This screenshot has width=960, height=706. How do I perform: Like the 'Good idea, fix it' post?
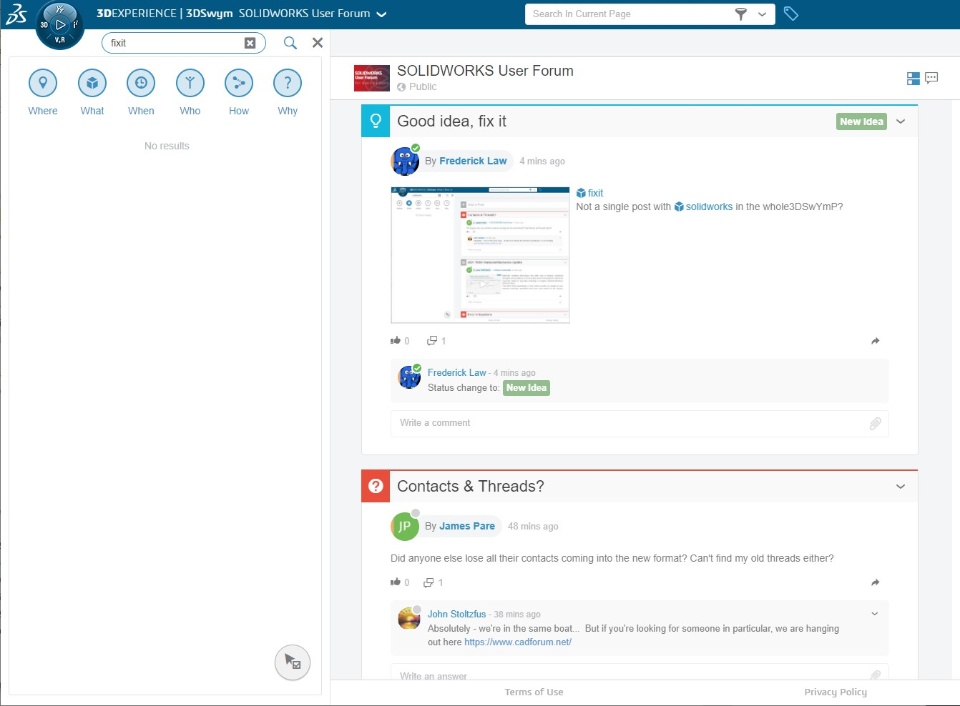396,340
